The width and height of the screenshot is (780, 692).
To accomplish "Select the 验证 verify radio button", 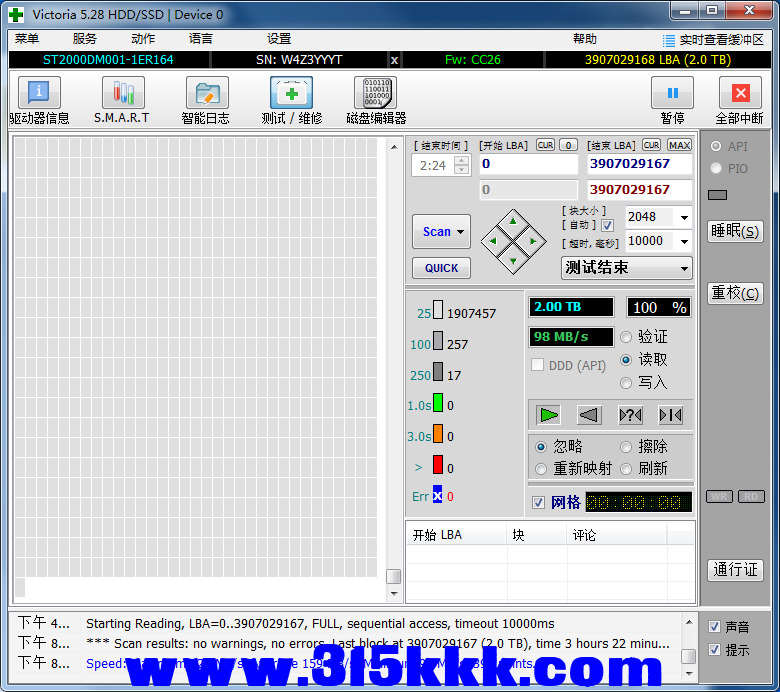I will point(626,337).
